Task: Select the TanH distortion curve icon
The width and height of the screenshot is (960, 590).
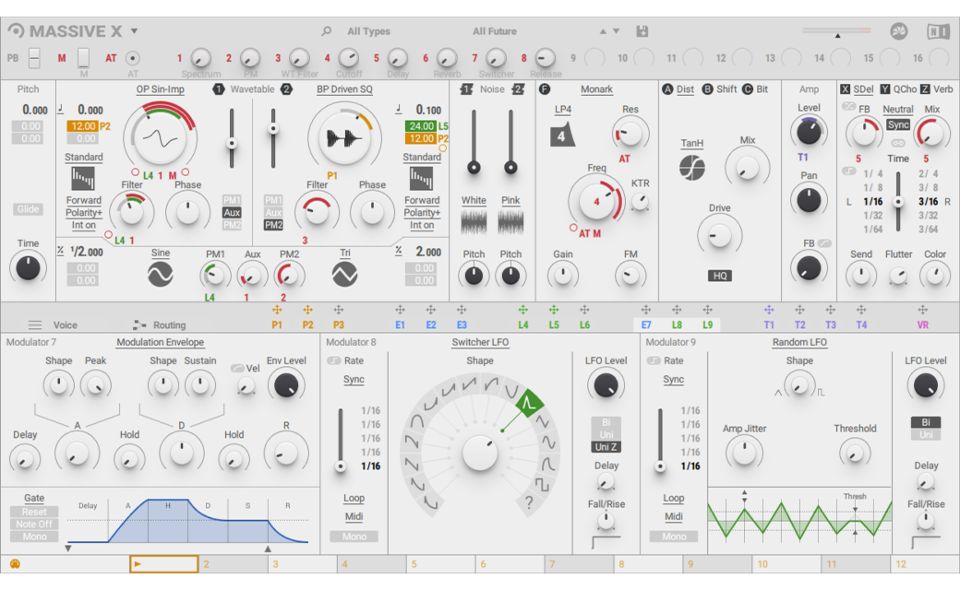Action: (x=692, y=167)
